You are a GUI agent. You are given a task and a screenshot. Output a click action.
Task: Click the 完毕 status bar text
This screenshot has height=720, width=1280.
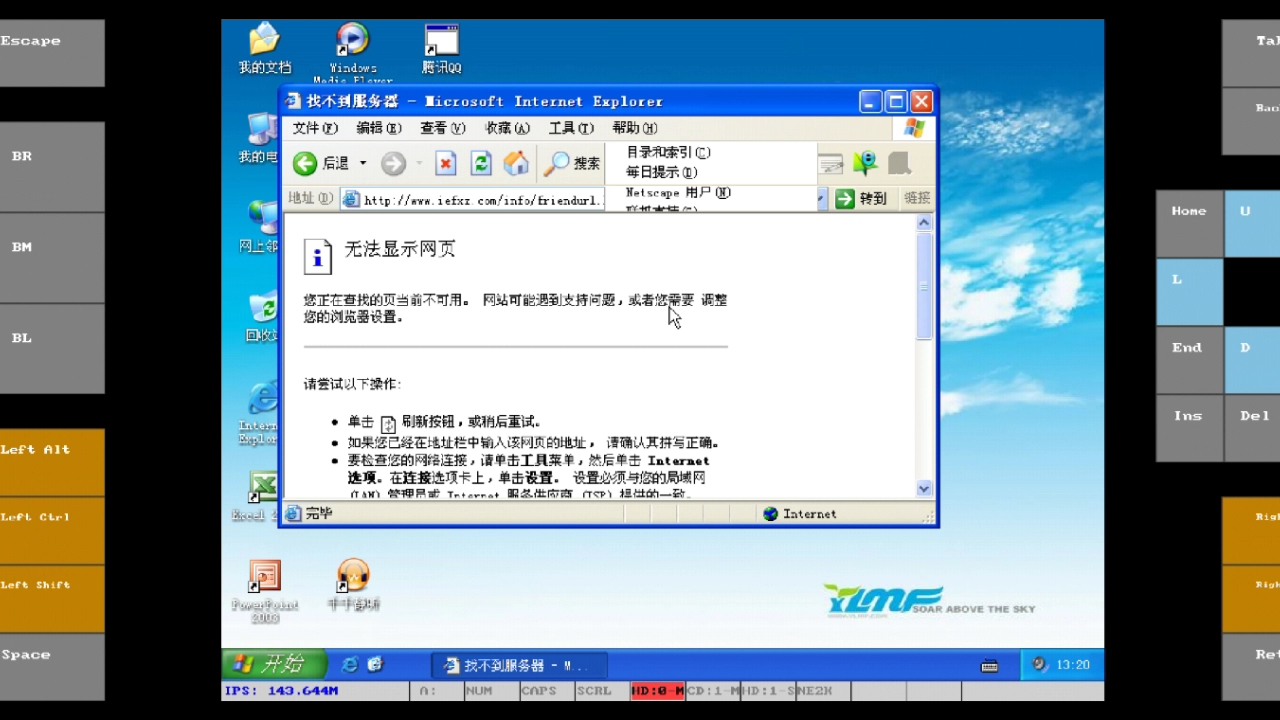[319, 514]
